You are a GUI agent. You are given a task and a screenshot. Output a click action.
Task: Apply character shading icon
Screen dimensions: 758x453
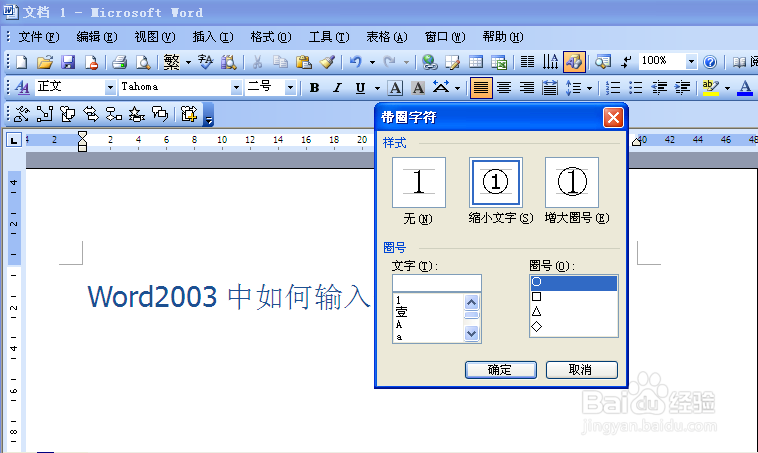tap(418, 88)
